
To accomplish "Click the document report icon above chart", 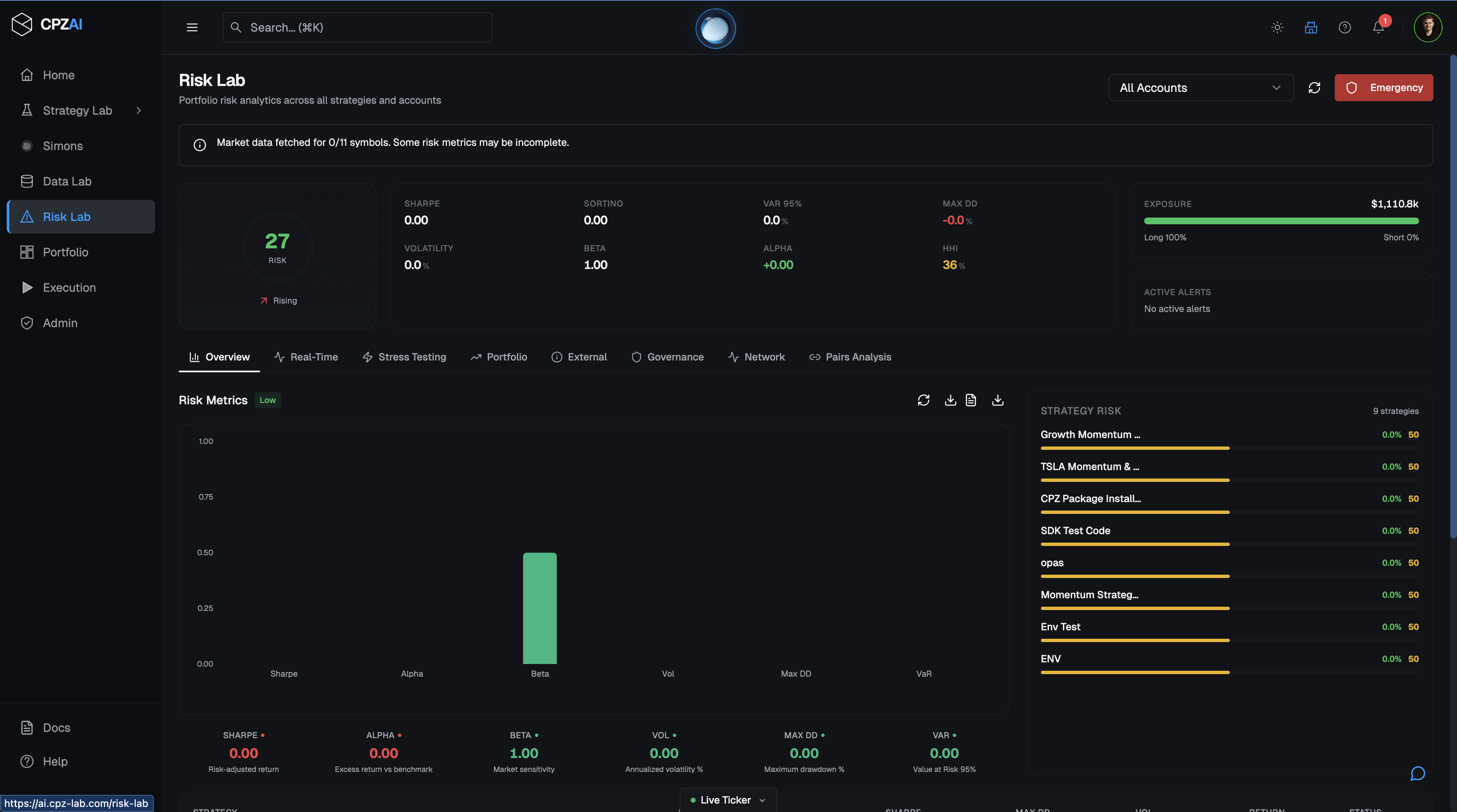I will pyautogui.click(x=970, y=401).
